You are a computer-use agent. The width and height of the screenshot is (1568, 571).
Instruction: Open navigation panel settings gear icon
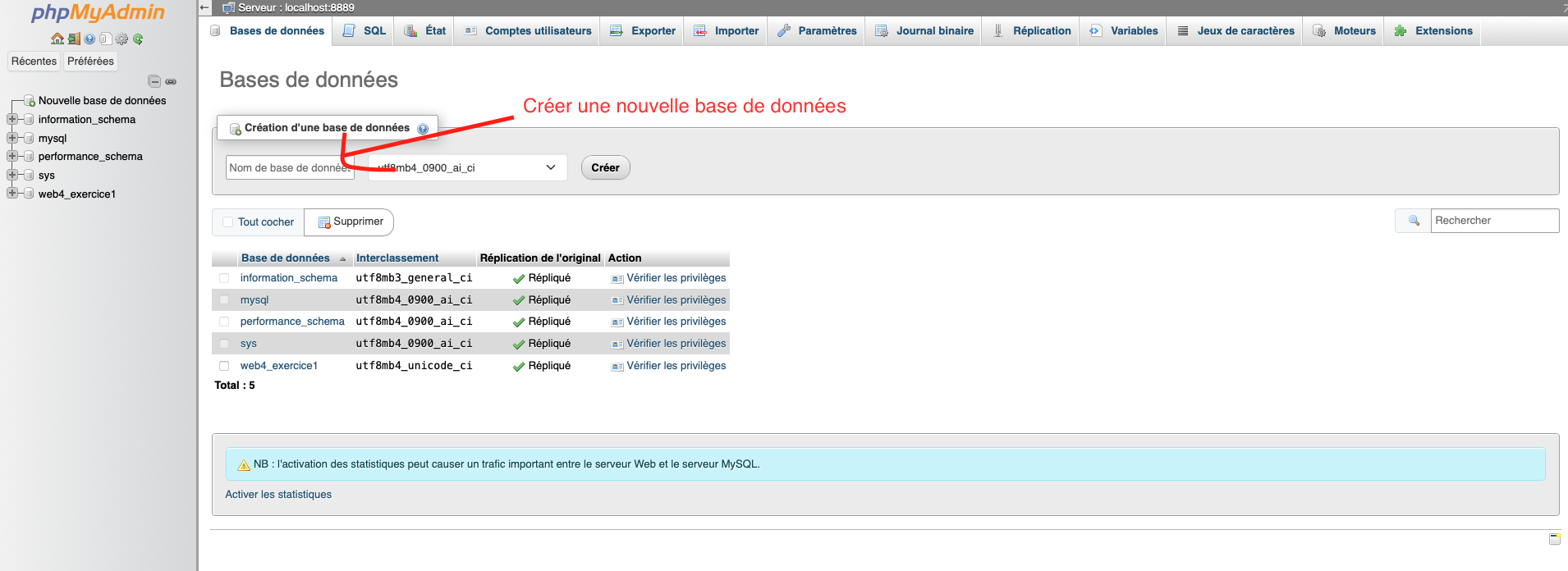click(x=121, y=39)
